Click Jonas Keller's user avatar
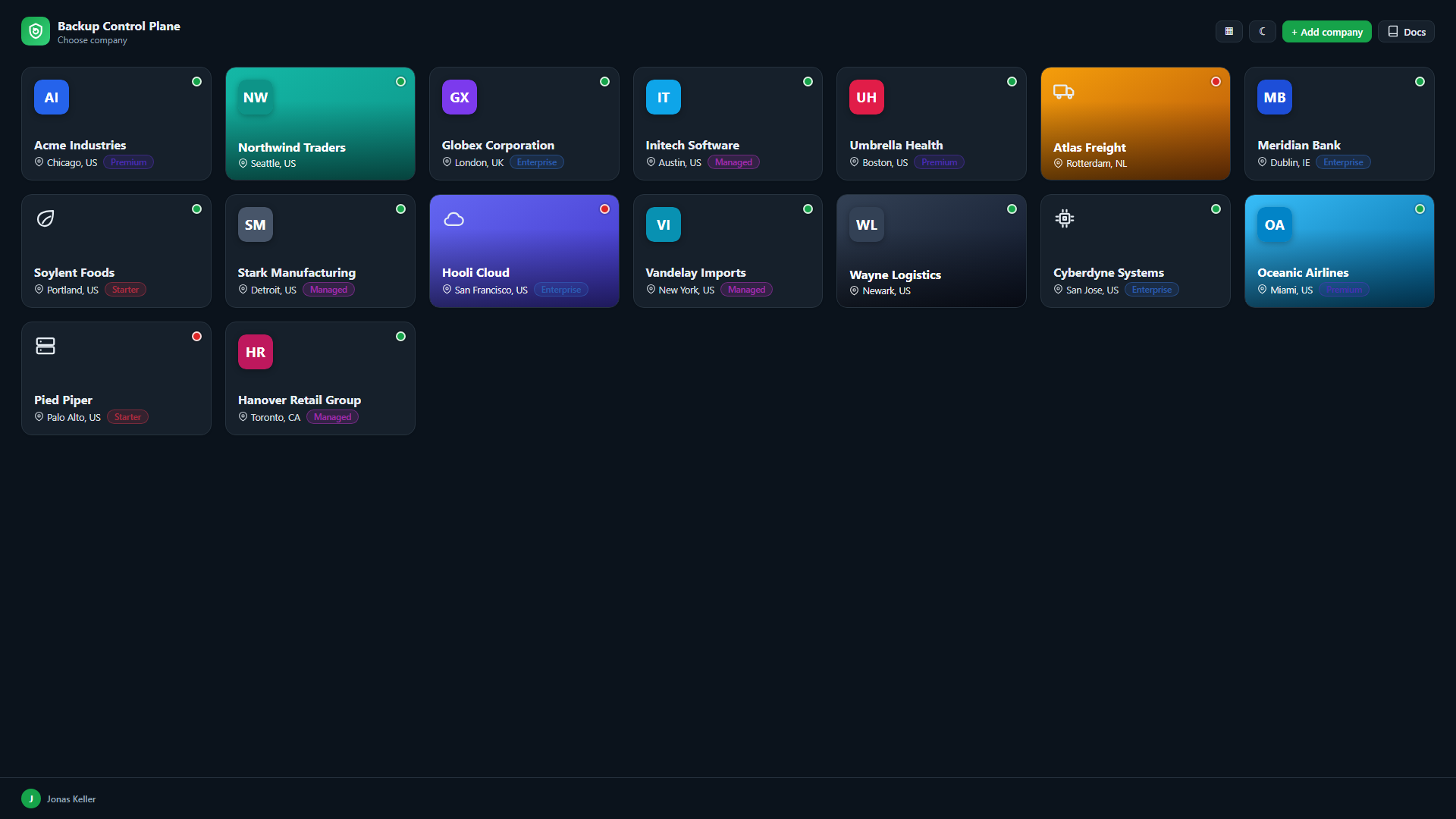The width and height of the screenshot is (1456, 819). [x=31, y=799]
